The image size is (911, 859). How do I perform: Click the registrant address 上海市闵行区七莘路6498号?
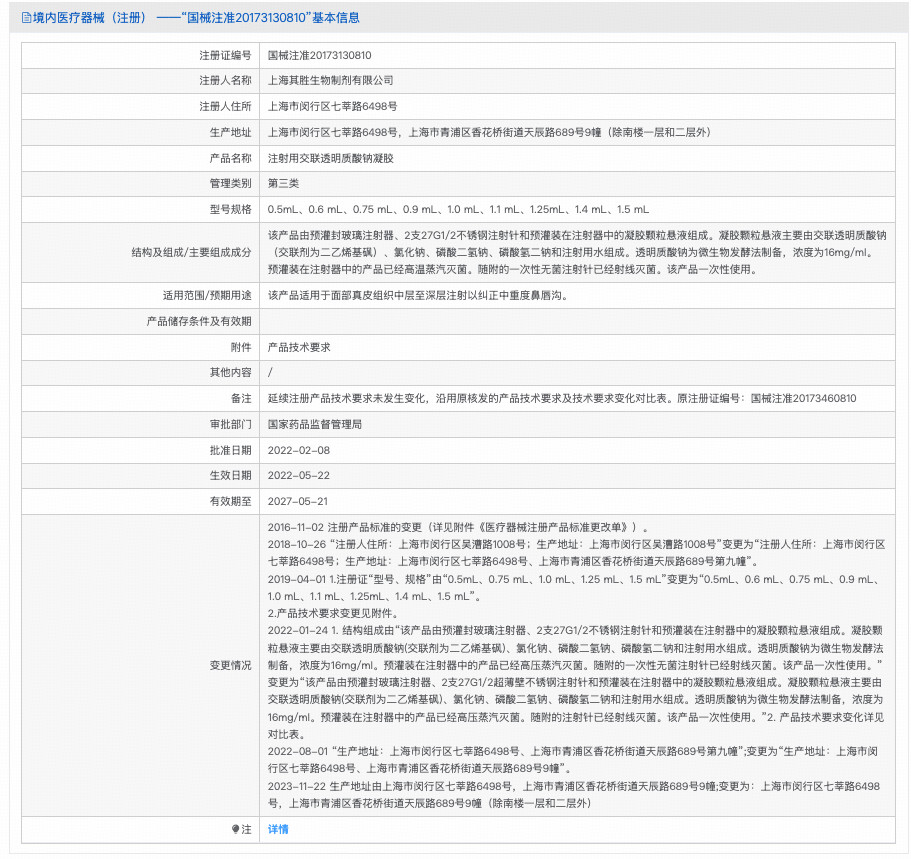(332, 107)
